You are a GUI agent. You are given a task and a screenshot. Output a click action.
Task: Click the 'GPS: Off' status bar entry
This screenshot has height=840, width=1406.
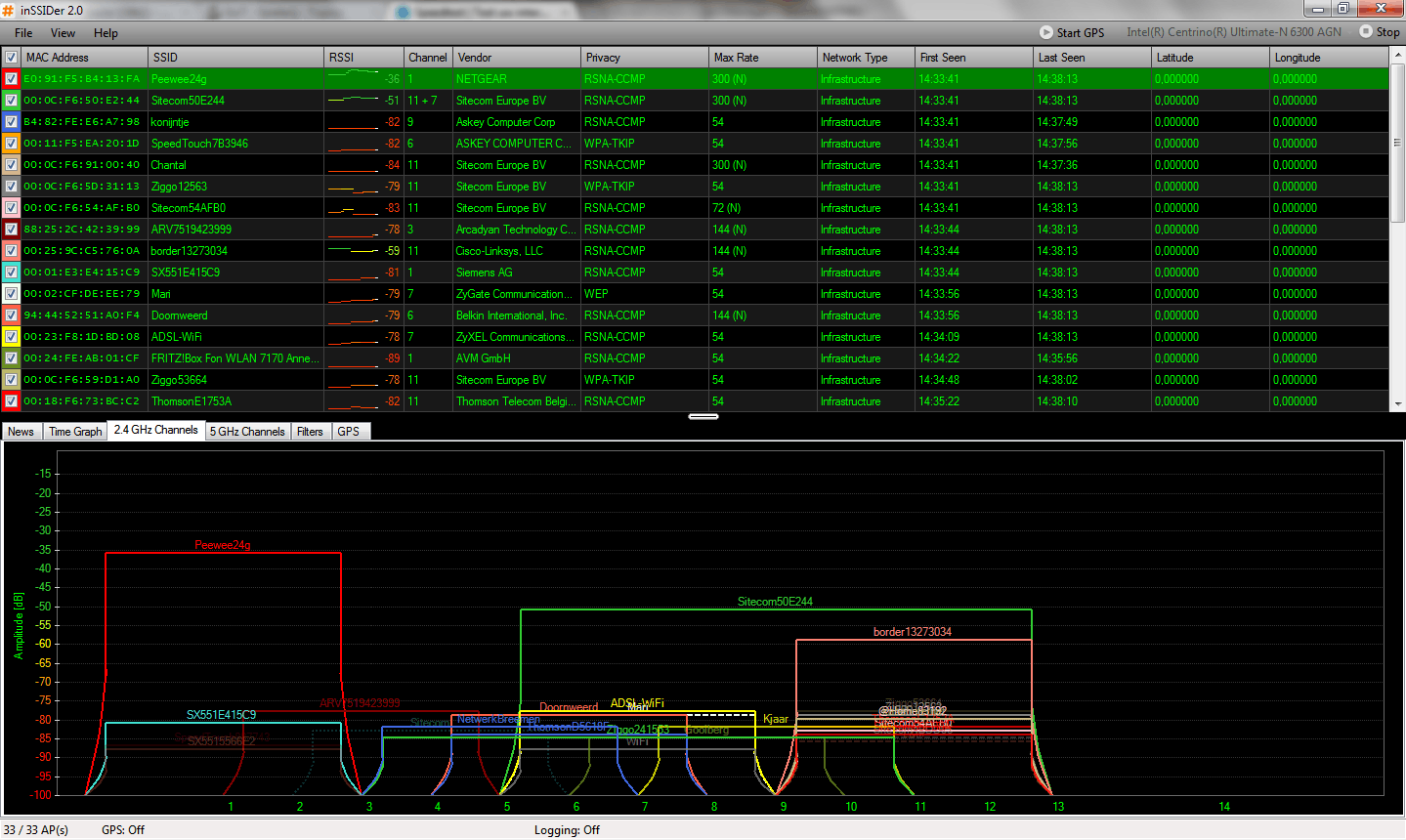[123, 830]
